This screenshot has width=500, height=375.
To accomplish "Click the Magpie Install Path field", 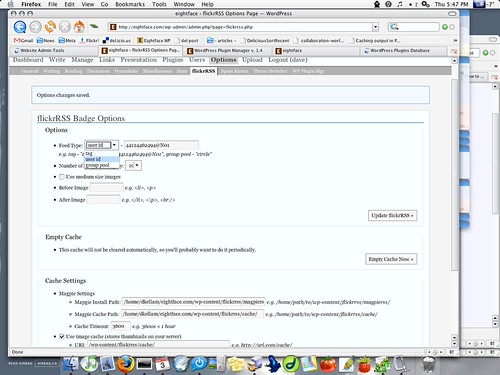I will (193, 302).
